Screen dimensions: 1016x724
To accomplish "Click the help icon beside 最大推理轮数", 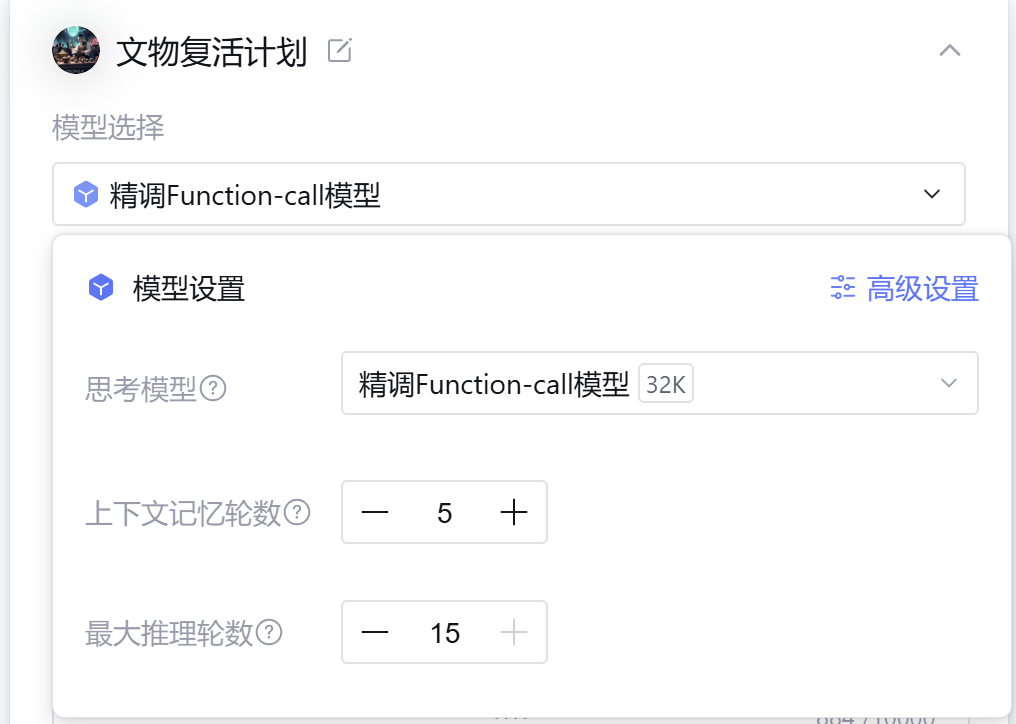I will (269, 632).
